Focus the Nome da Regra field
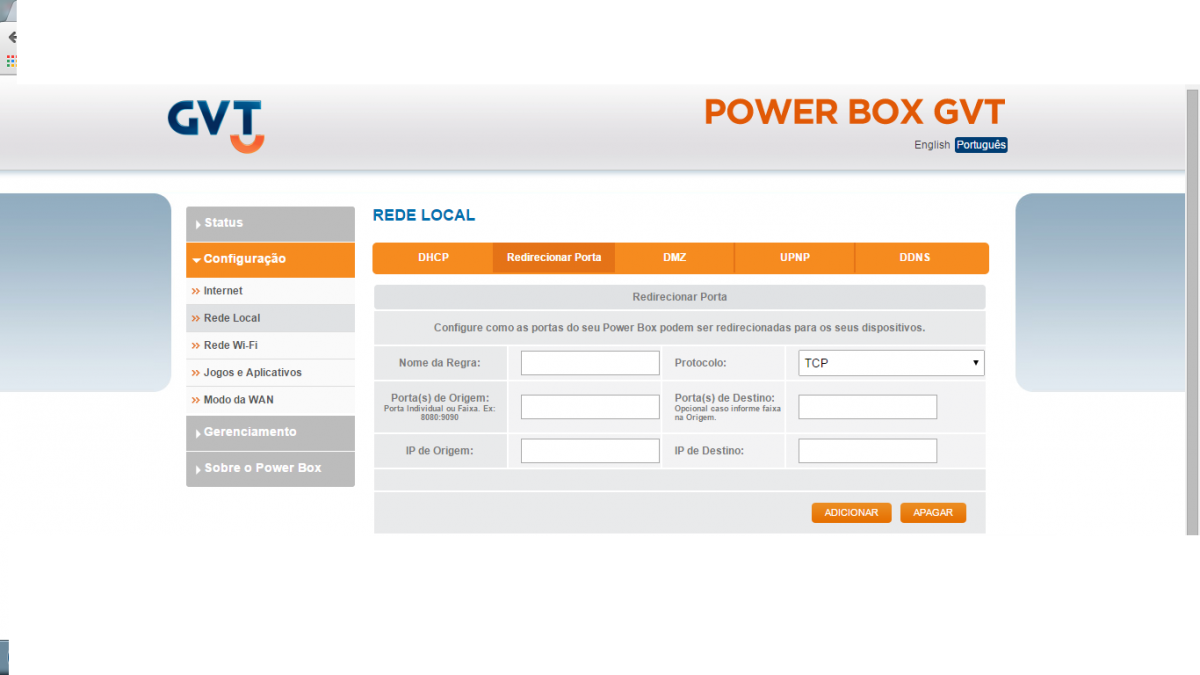Screen dimensions: 1200x675 point(590,363)
